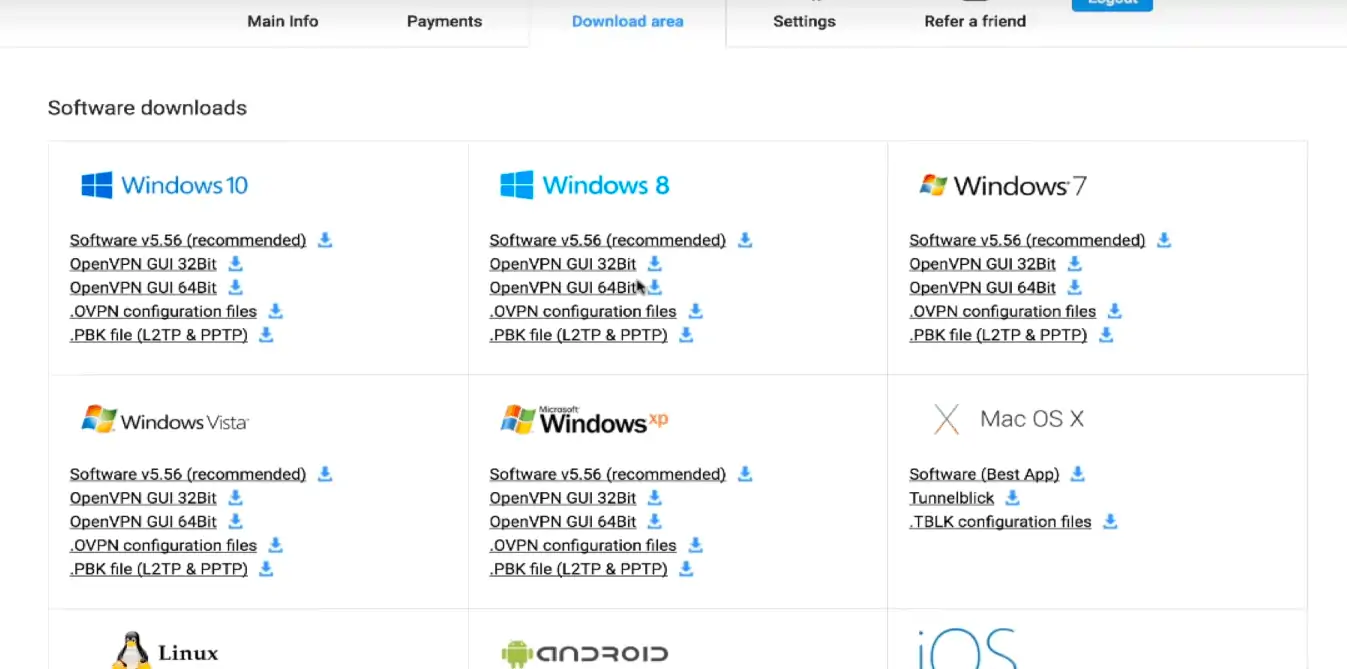This screenshot has height=669, width=1347.
Task: Click the Windows 7 logo
Action: click(1003, 185)
